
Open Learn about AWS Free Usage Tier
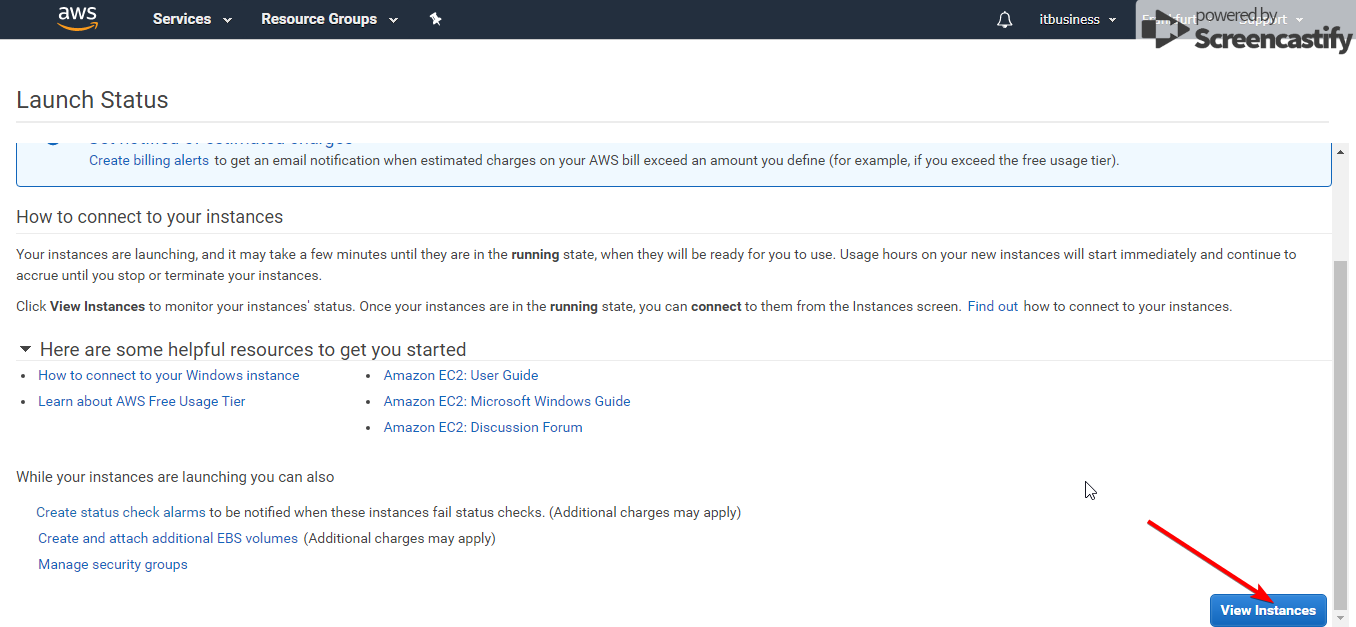pyautogui.click(x=141, y=401)
